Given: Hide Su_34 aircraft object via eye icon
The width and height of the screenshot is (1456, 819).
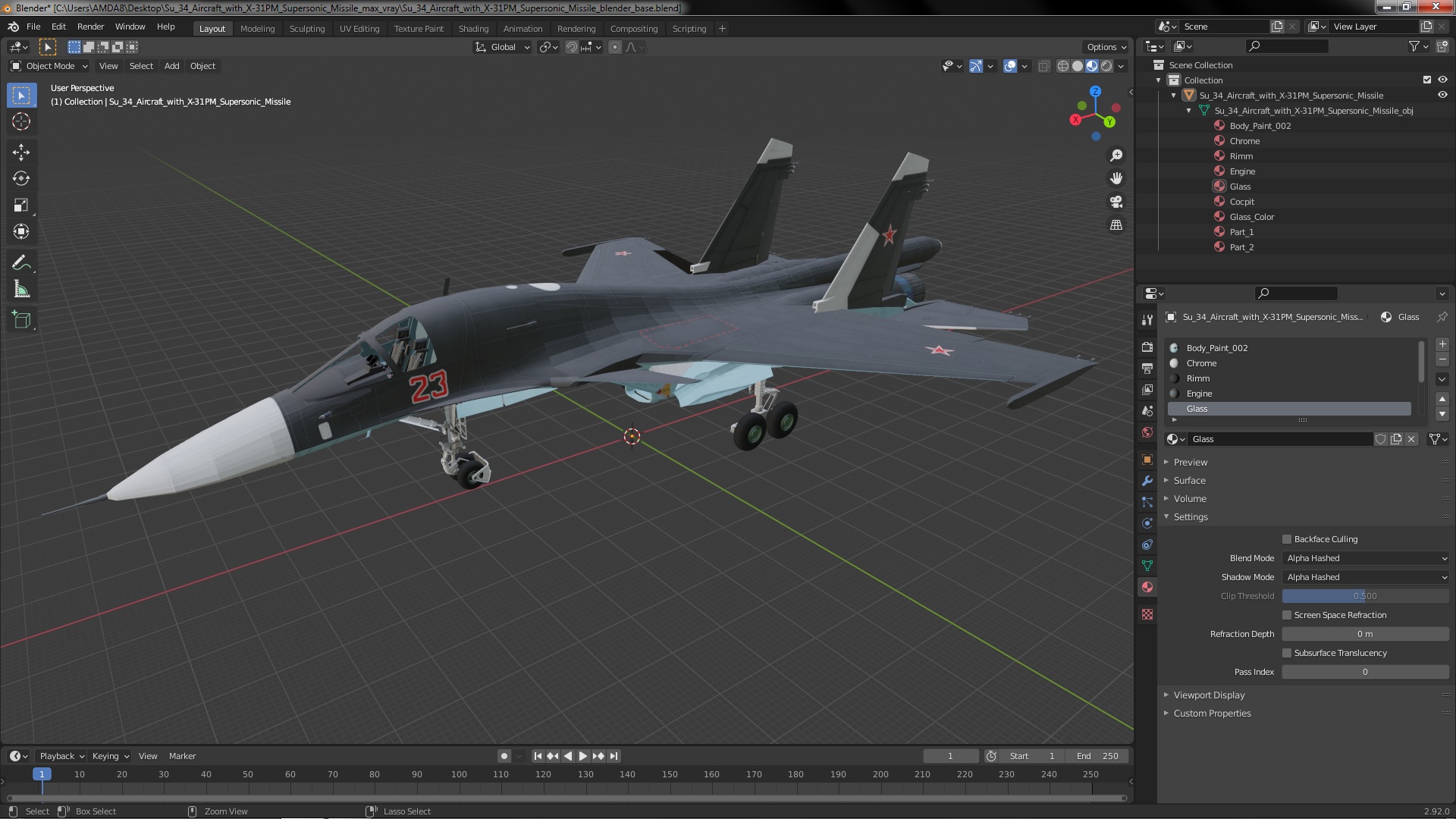Looking at the screenshot, I should (1442, 95).
